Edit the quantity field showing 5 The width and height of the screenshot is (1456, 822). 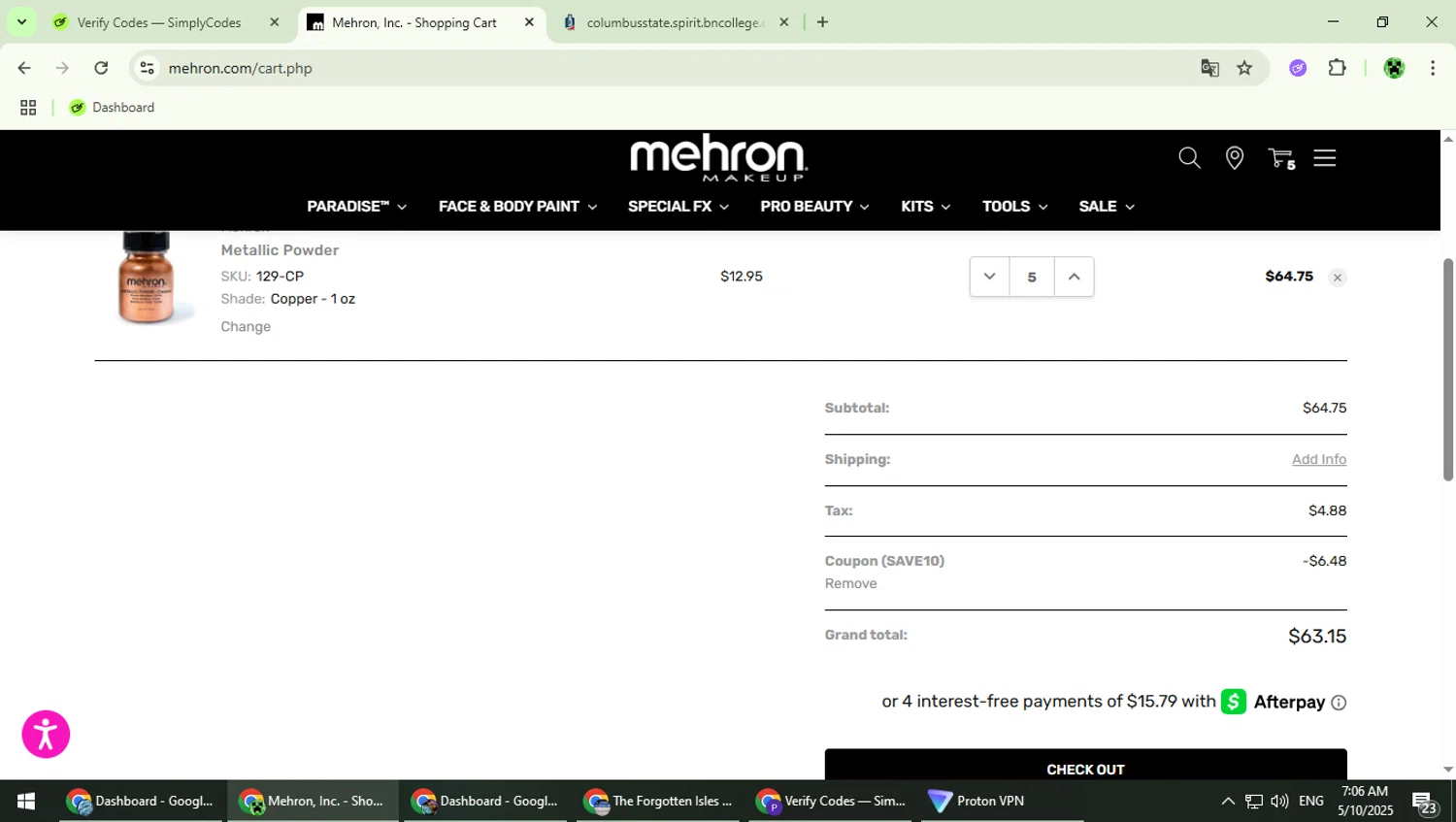(1032, 277)
